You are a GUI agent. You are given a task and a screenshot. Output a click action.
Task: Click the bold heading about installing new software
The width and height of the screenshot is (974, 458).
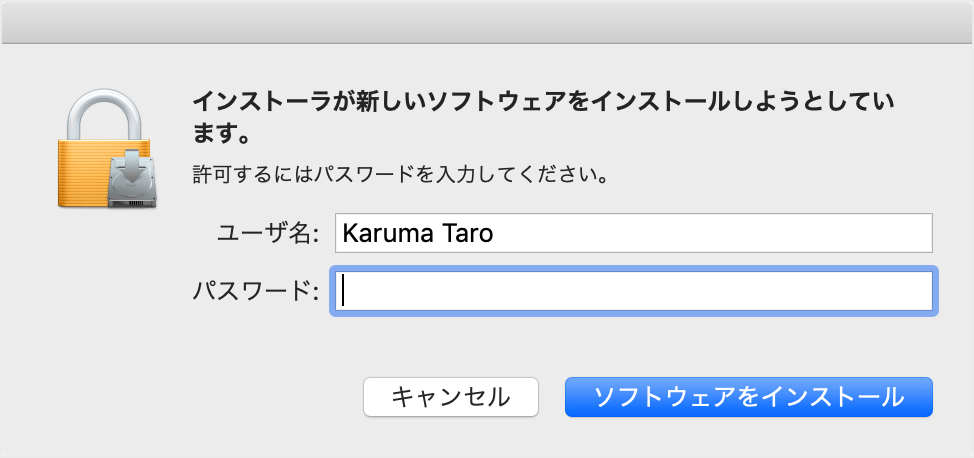point(541,103)
